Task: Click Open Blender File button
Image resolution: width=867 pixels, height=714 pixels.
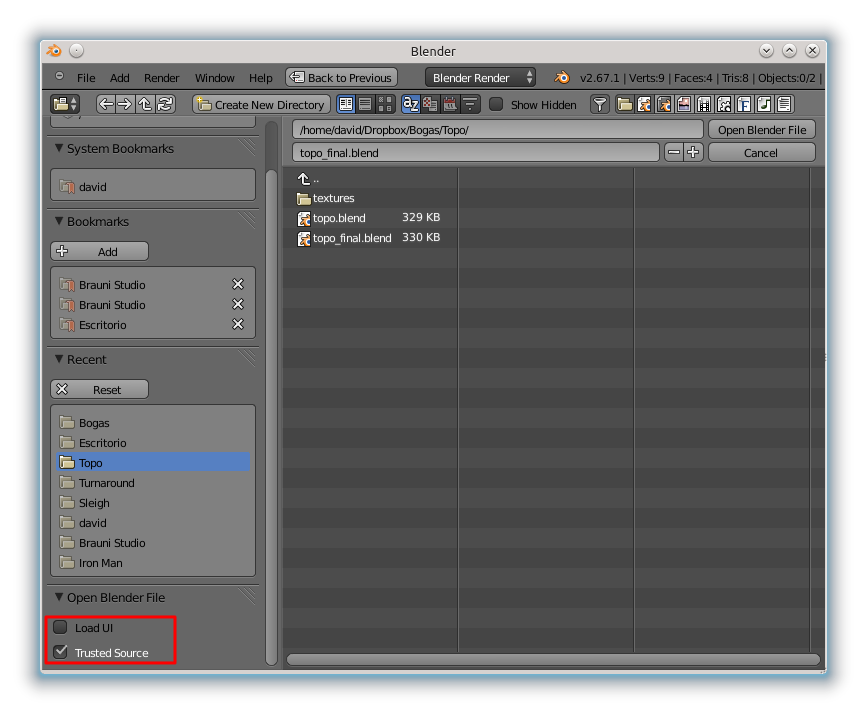Action: point(762,130)
